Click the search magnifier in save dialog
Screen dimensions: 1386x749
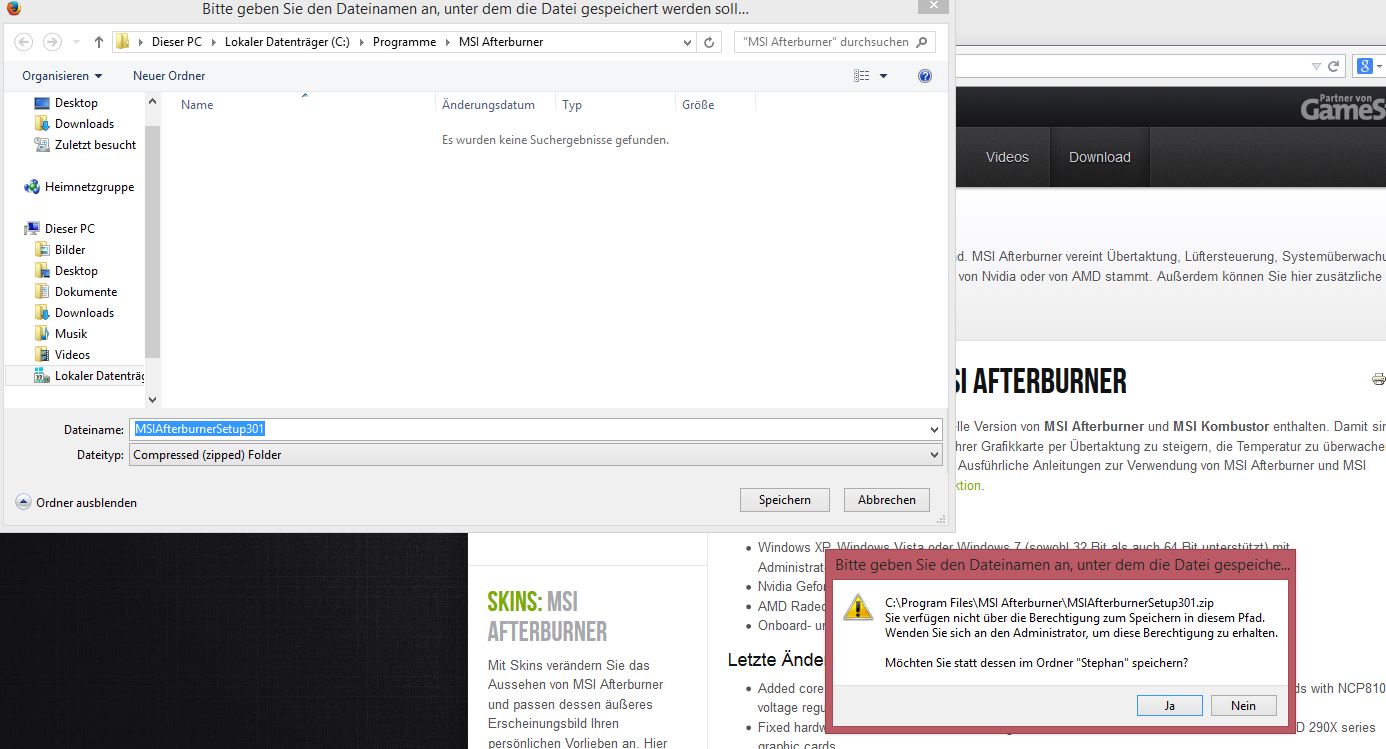(x=921, y=42)
